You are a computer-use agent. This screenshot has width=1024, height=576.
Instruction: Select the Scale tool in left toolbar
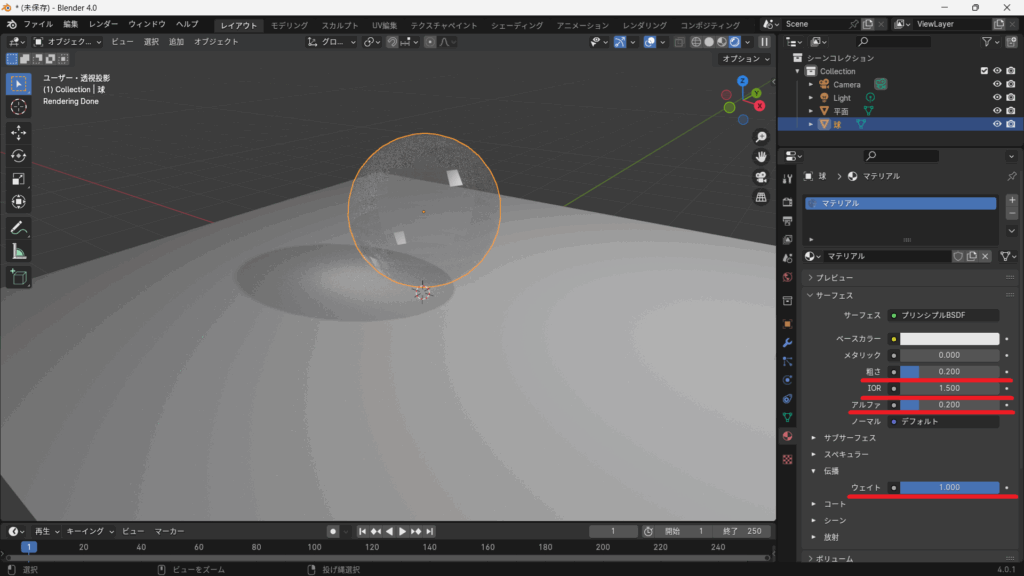coord(19,178)
